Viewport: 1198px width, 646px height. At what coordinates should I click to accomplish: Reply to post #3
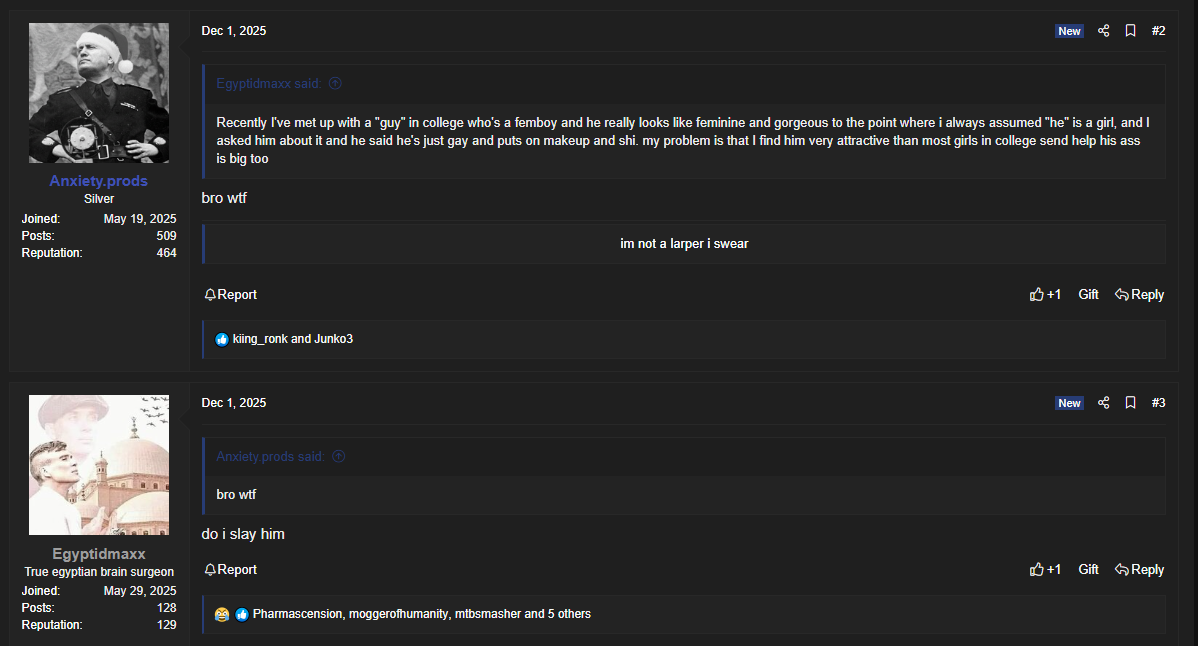click(x=1139, y=570)
